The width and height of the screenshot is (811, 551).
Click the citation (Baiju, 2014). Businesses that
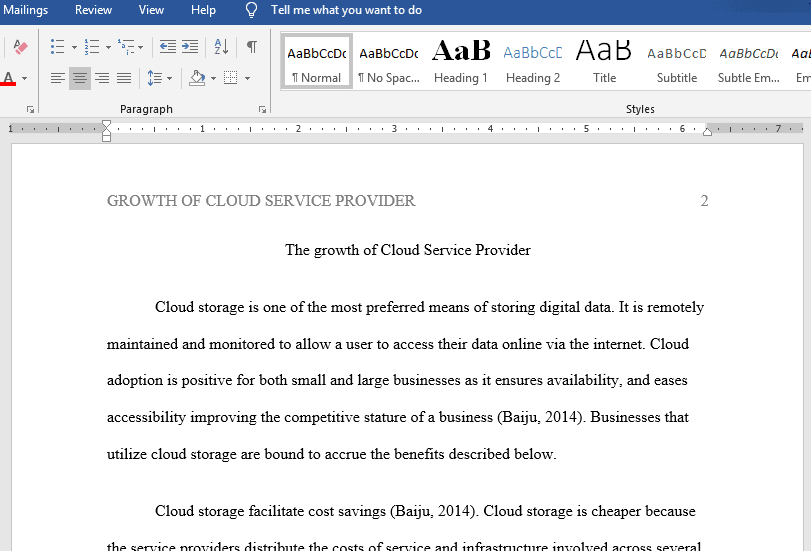tap(593, 417)
